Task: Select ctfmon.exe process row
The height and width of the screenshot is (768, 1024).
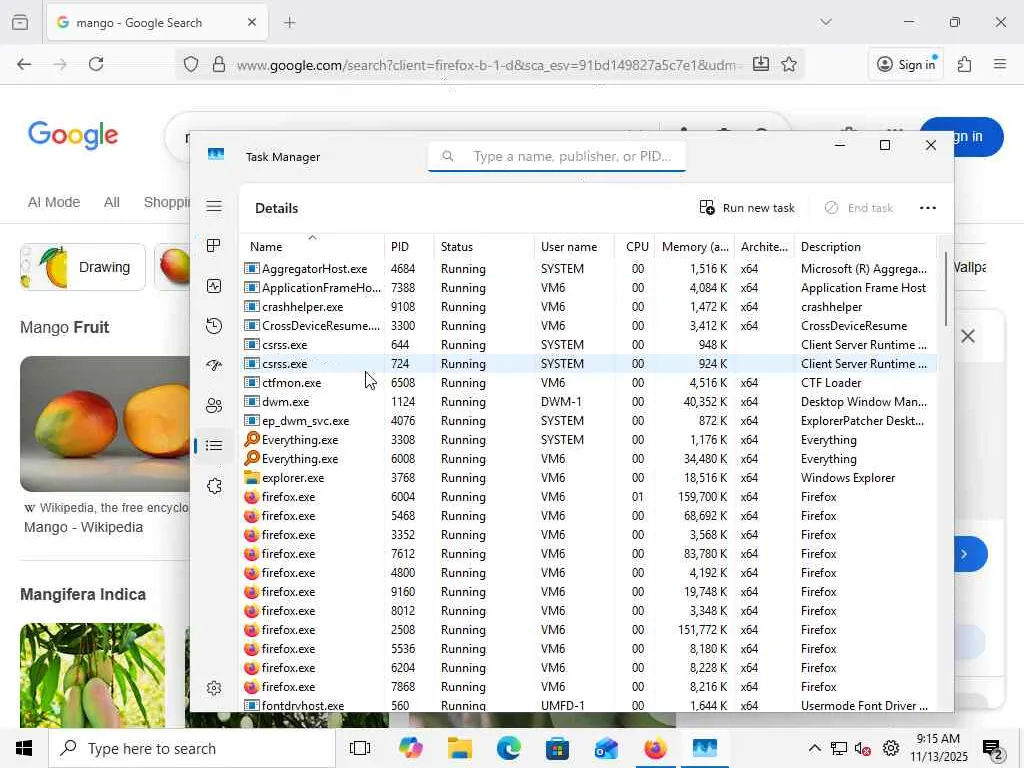Action: pos(588,383)
